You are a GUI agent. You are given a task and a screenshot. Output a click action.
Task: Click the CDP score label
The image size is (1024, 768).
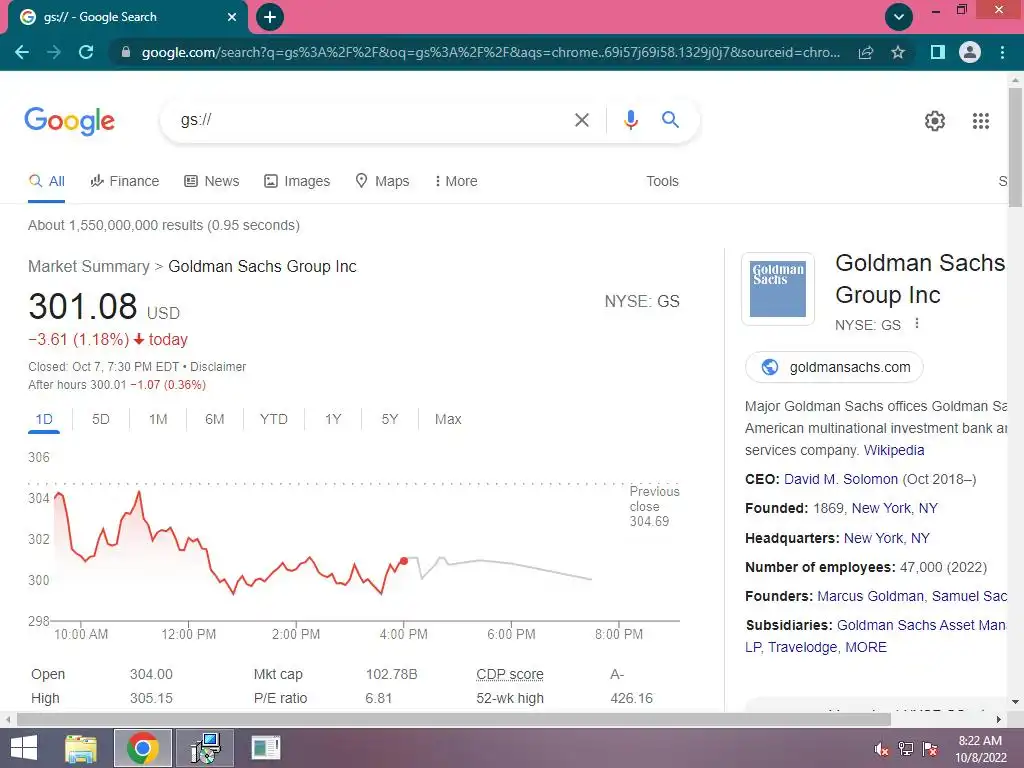[509, 675]
